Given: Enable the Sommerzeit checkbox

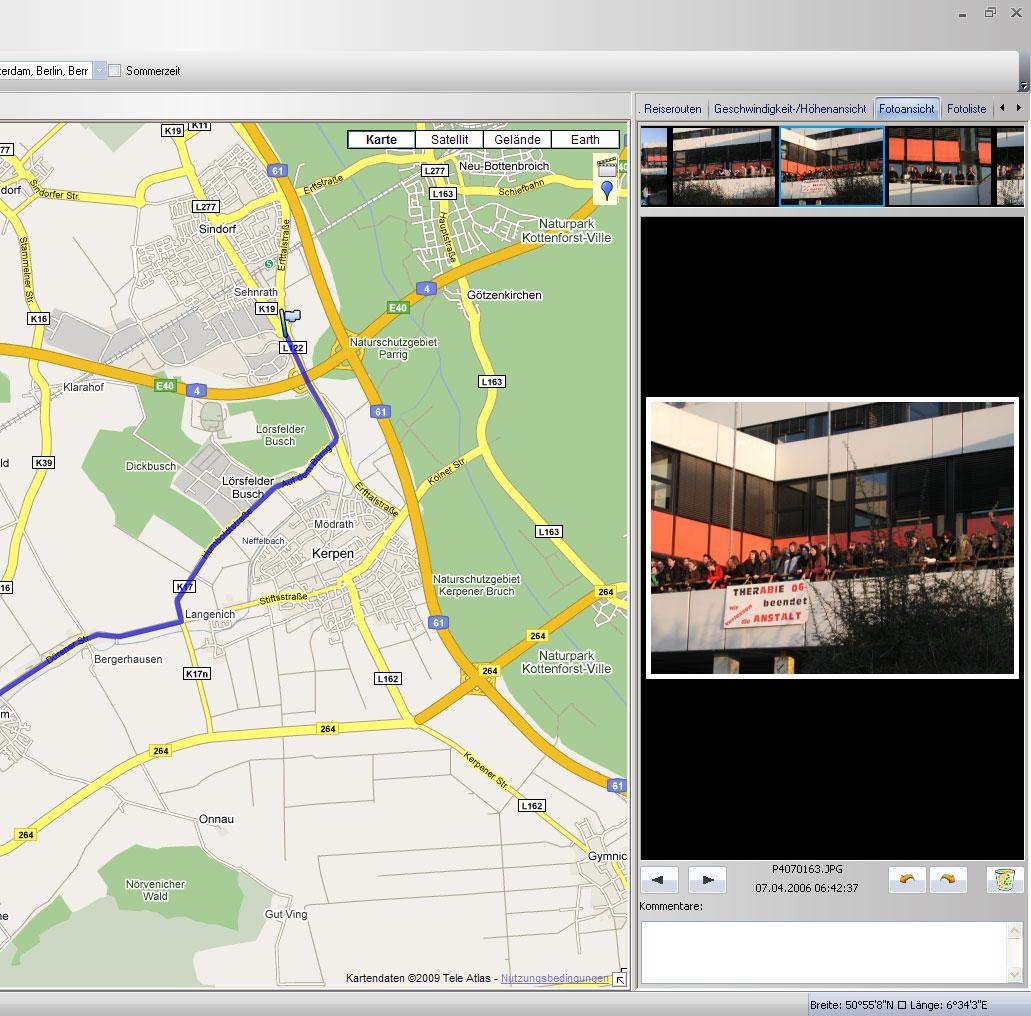Looking at the screenshot, I should [115, 71].
